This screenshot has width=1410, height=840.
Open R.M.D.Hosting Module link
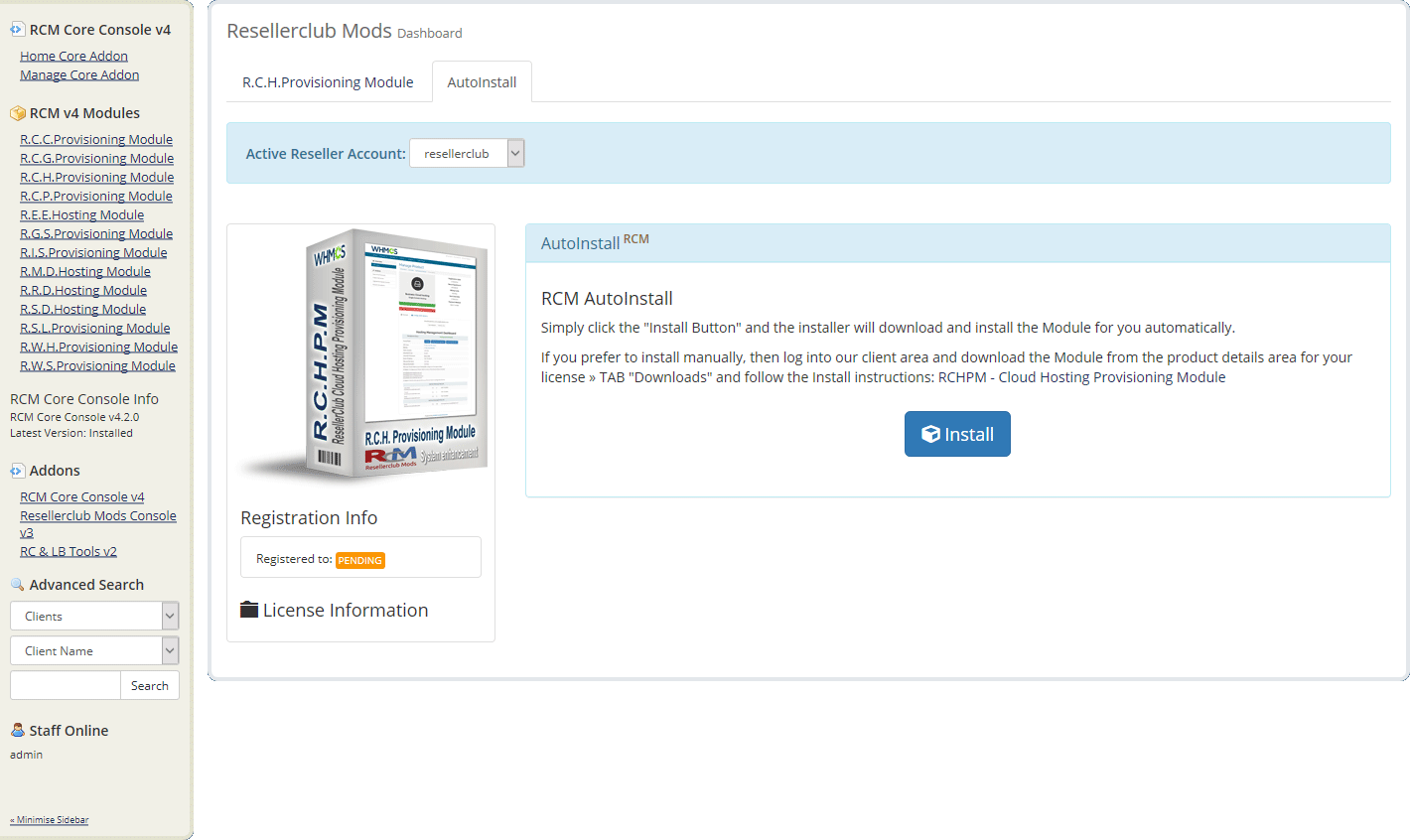pyautogui.click(x=85, y=271)
